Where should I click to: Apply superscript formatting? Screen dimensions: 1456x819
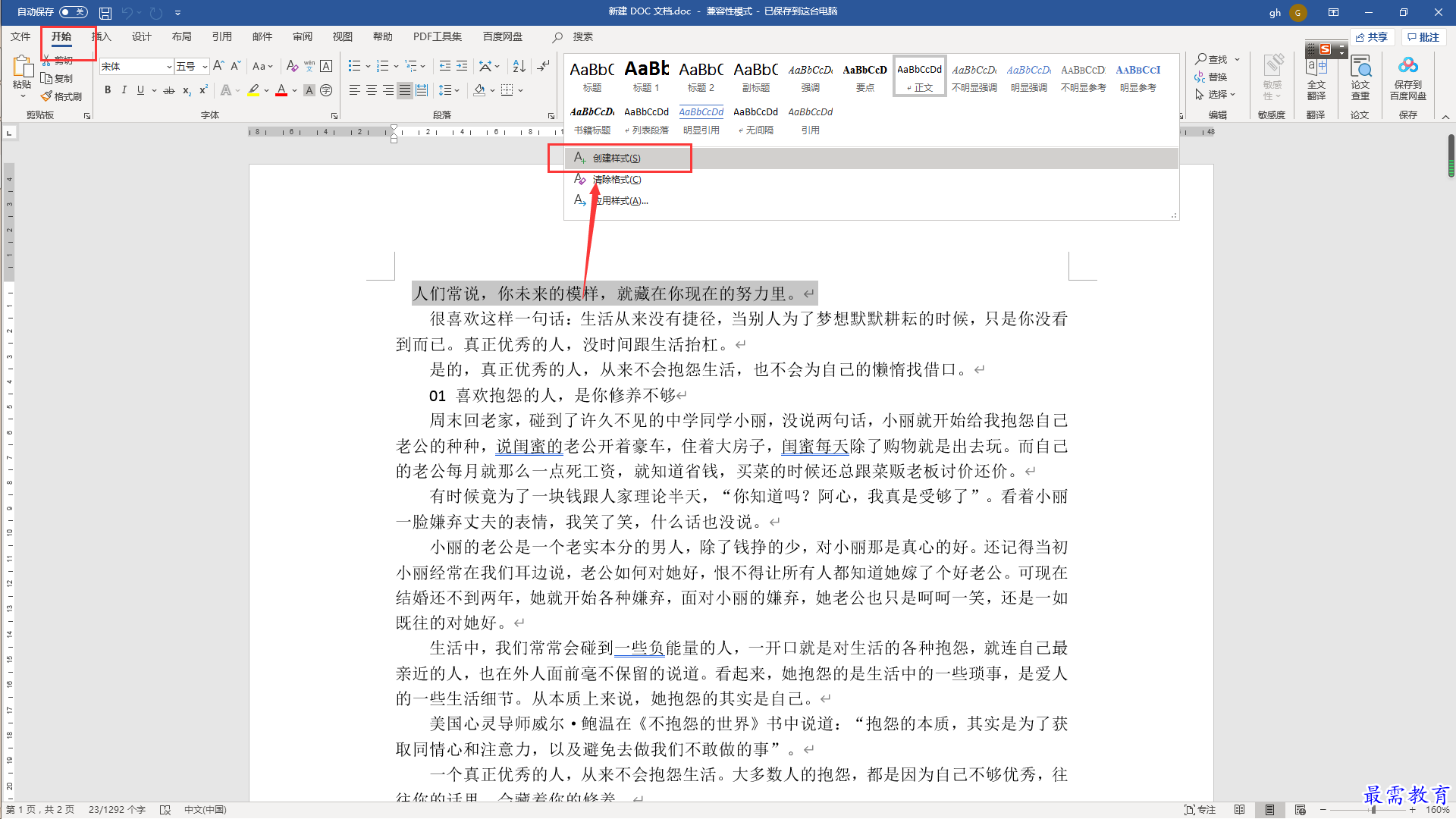(x=203, y=90)
